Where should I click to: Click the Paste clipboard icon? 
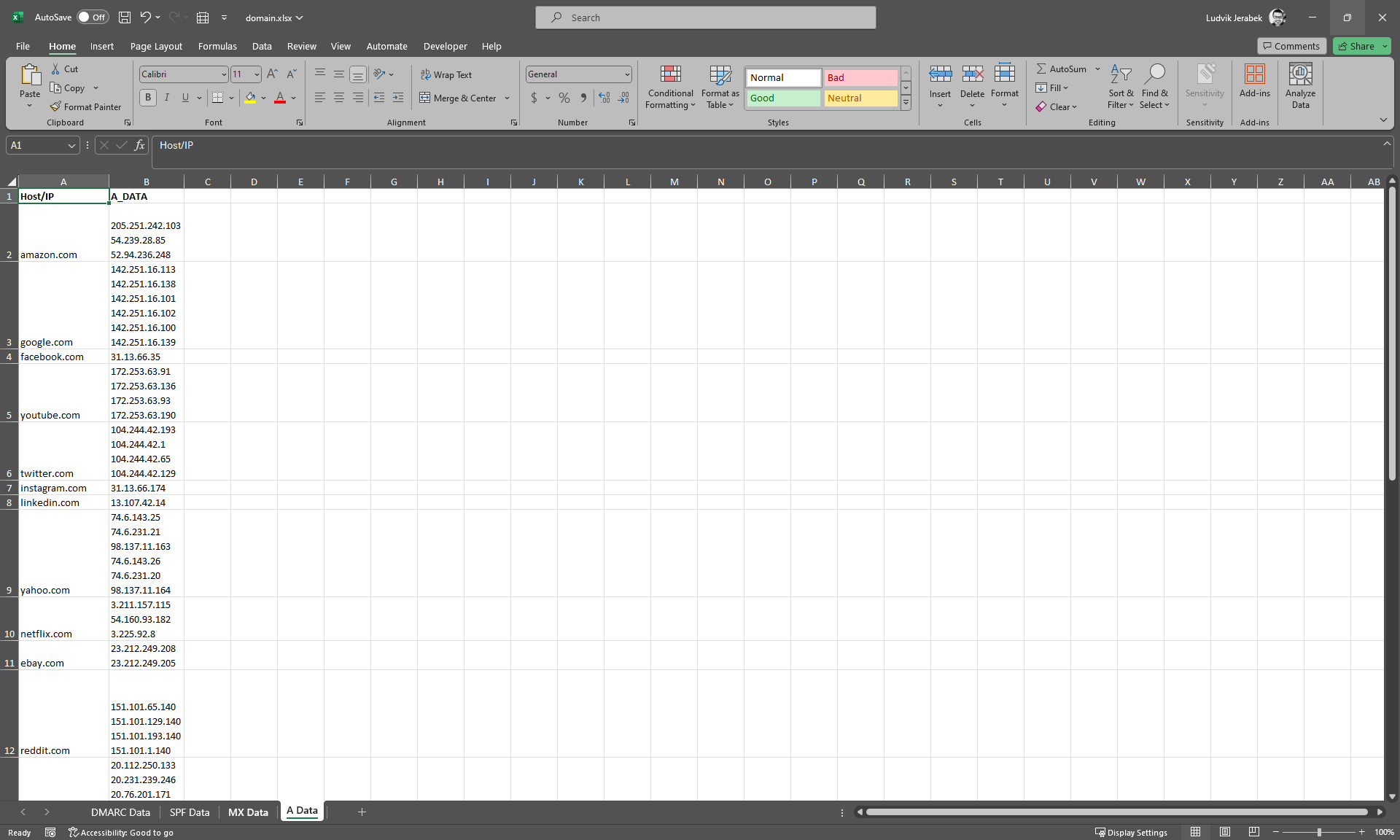pyautogui.click(x=30, y=74)
